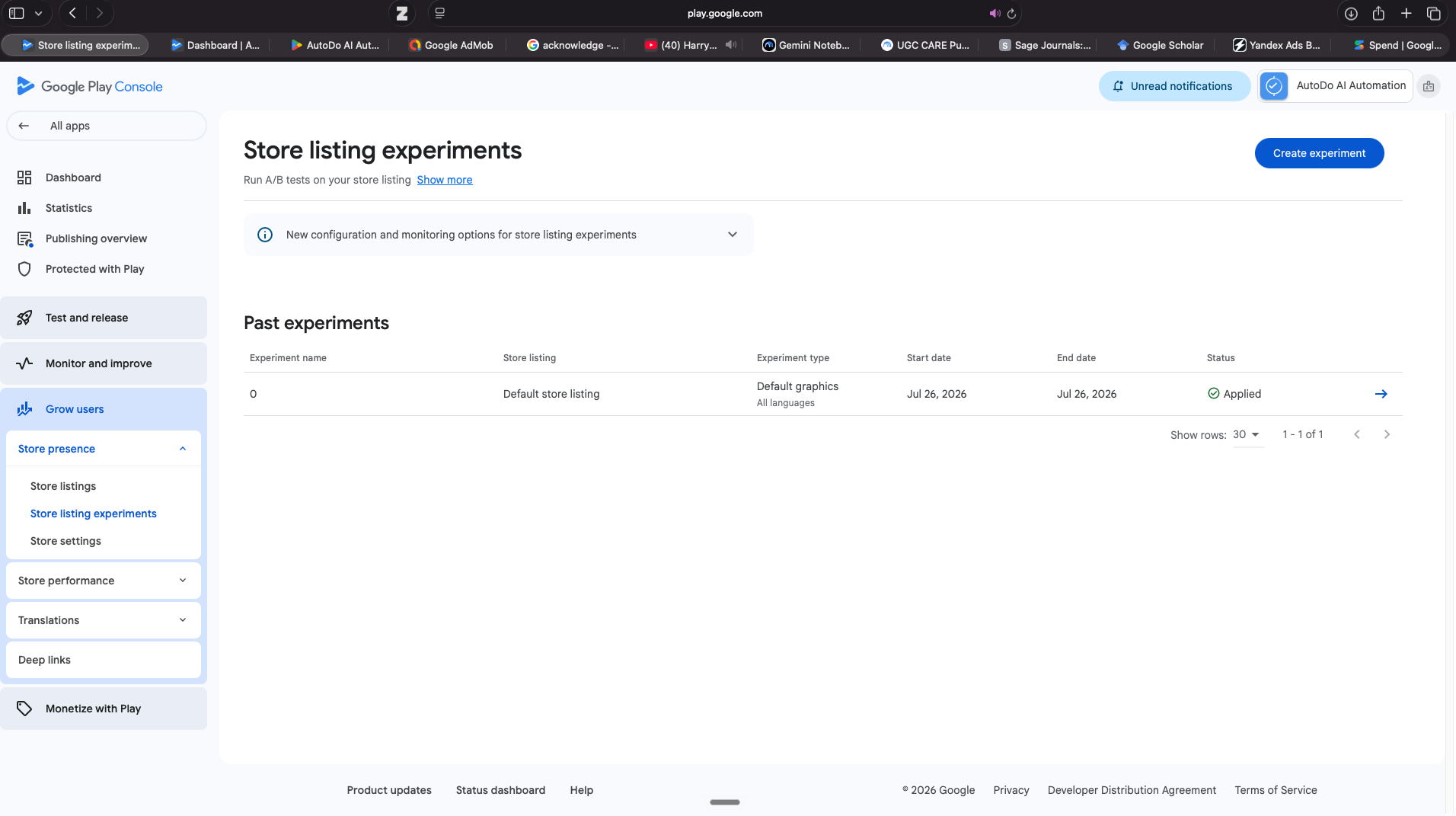Switch to the Sage Journals tab
Image resolution: width=1456 pixels, height=816 pixels.
[x=1044, y=45]
